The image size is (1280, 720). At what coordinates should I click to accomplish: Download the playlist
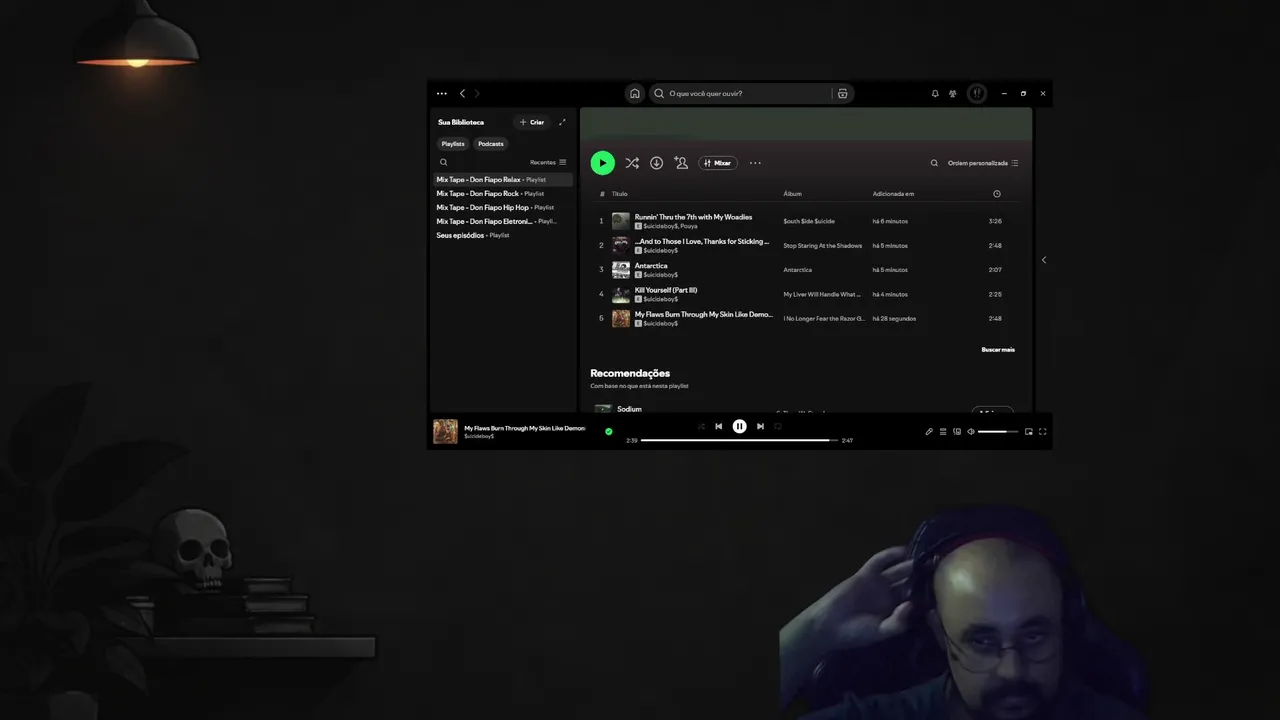[x=656, y=163]
